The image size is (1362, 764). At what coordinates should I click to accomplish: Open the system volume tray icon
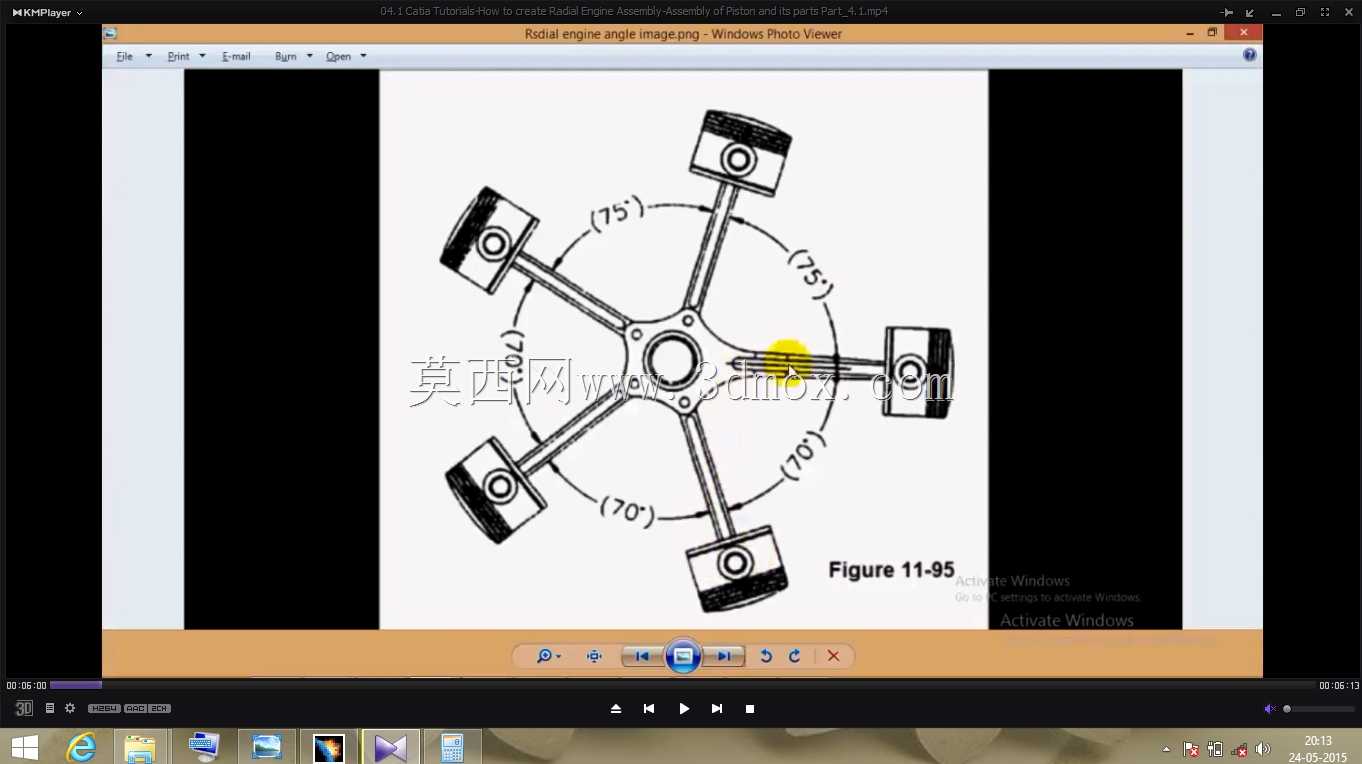(x=1263, y=749)
